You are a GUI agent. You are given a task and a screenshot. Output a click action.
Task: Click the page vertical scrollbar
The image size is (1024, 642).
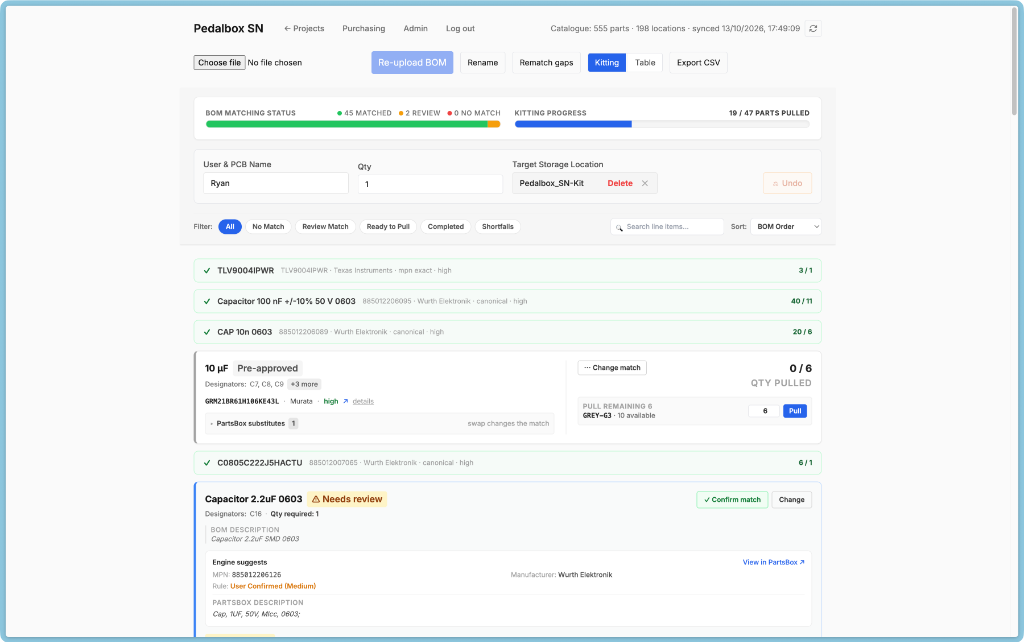click(x=1014, y=62)
